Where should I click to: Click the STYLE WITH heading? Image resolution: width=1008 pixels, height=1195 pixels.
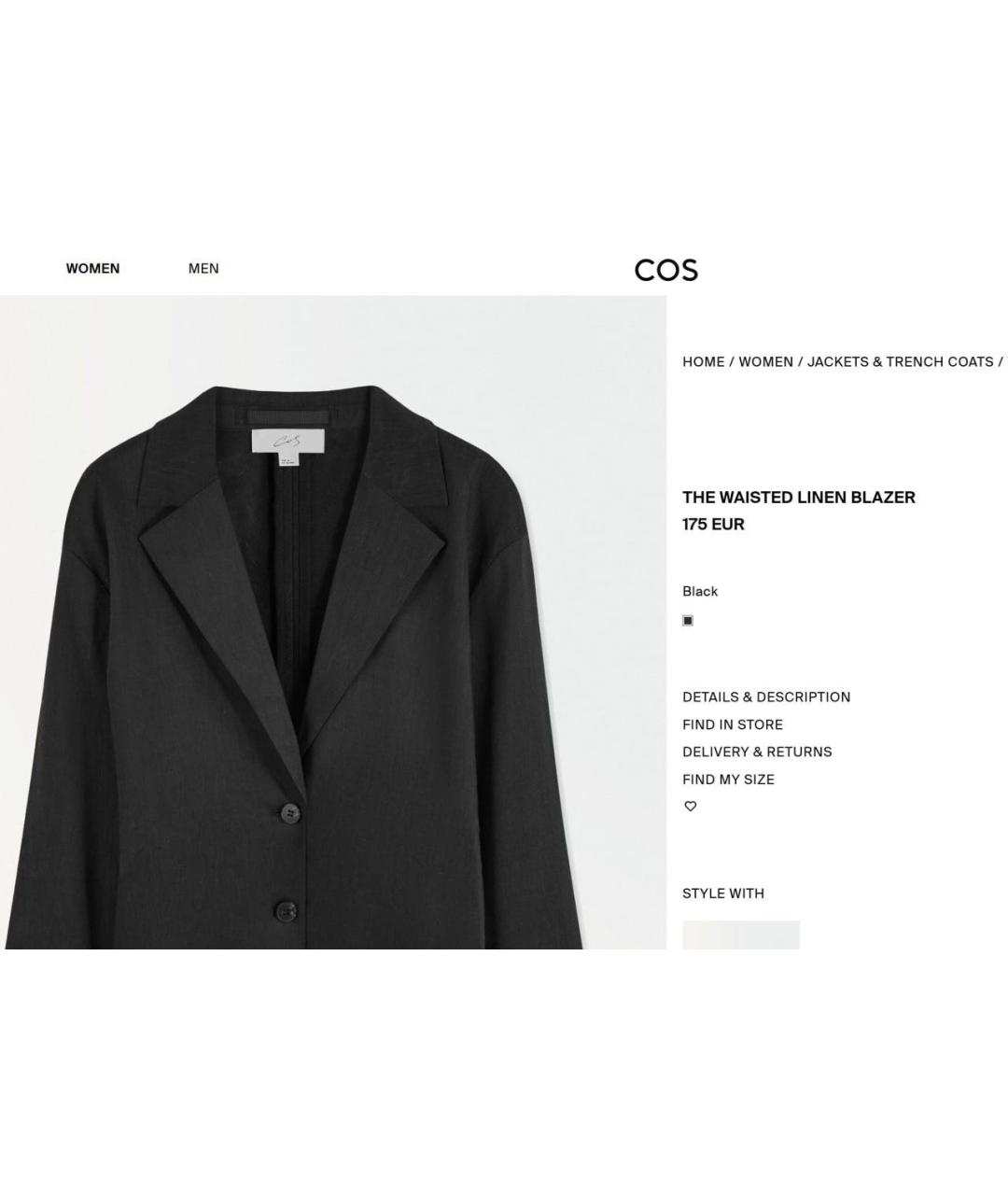(x=723, y=893)
